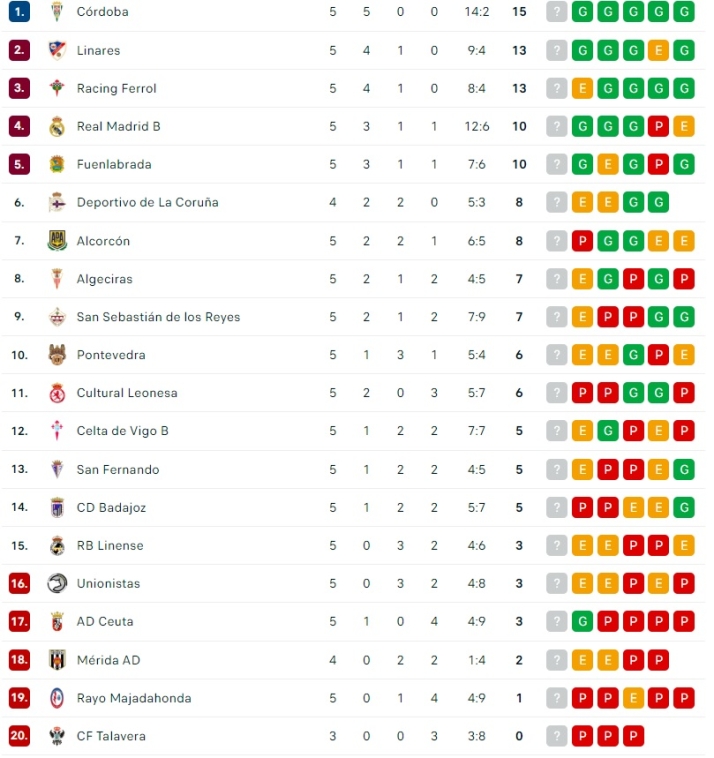The width and height of the screenshot is (714, 758).
Task: Click the Rayo Majadahonda crest icon
Action: tap(57, 698)
